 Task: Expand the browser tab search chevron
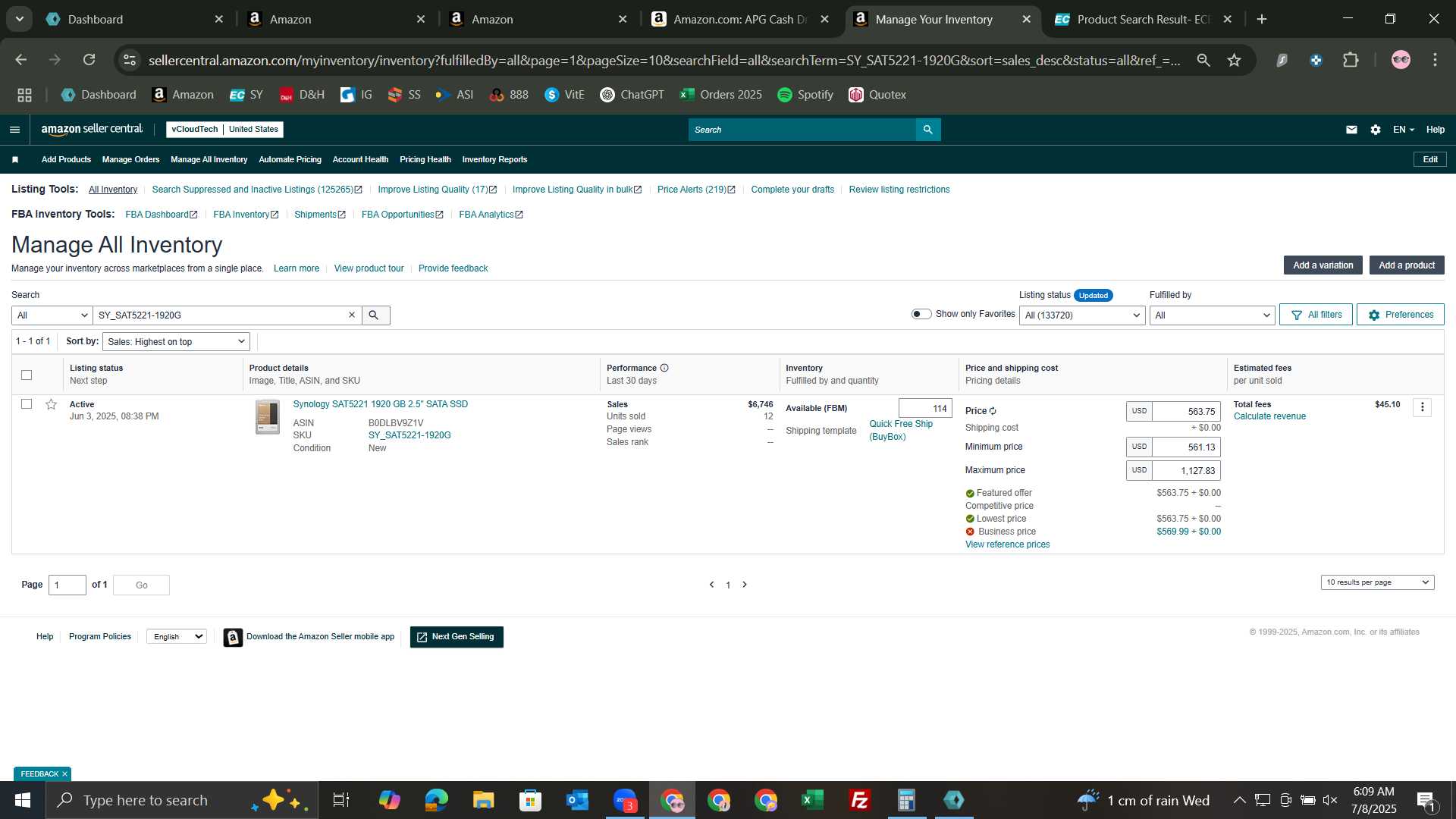click(19, 19)
